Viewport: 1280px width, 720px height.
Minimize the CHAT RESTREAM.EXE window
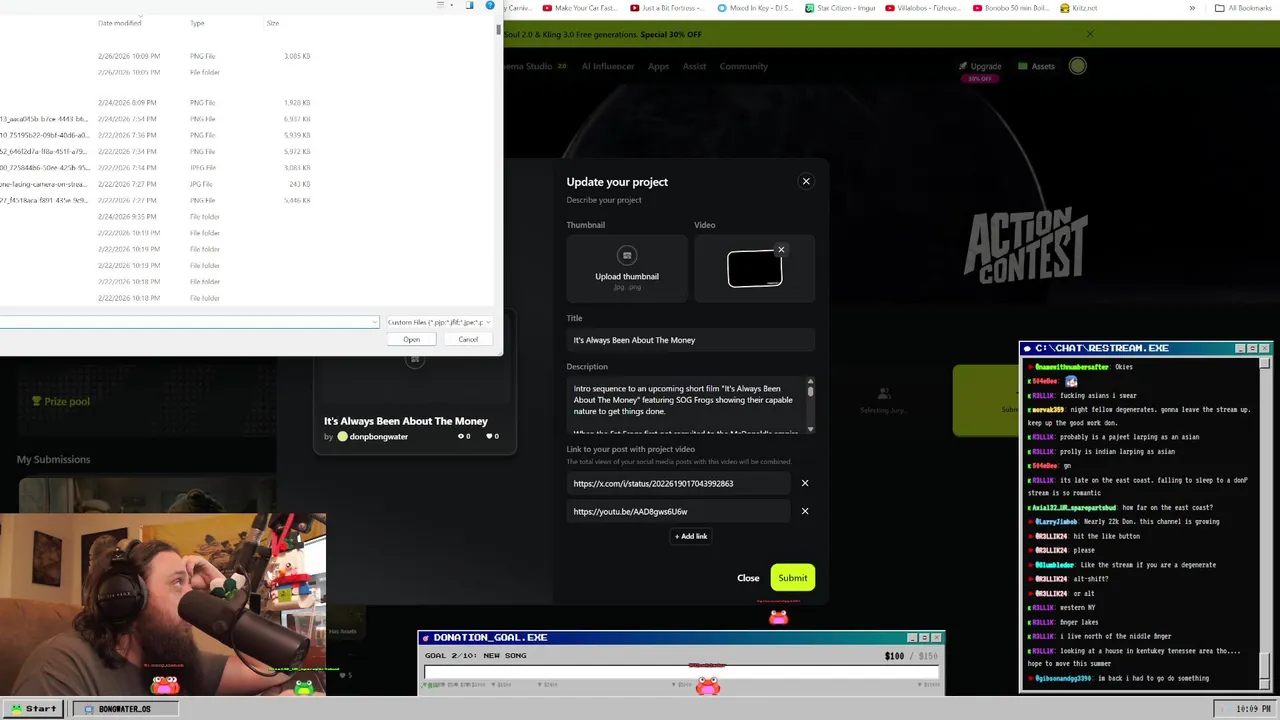(x=1241, y=348)
